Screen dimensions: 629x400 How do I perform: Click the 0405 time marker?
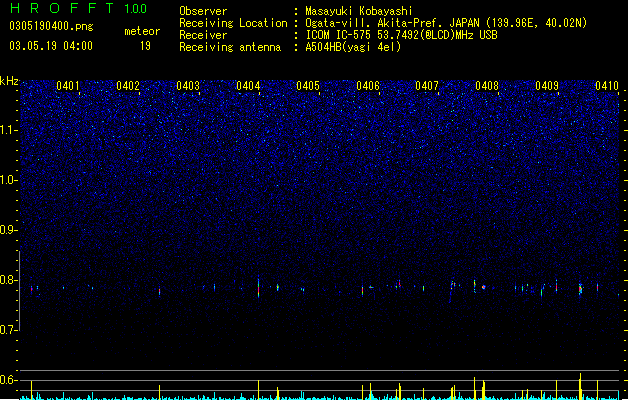tap(308, 86)
